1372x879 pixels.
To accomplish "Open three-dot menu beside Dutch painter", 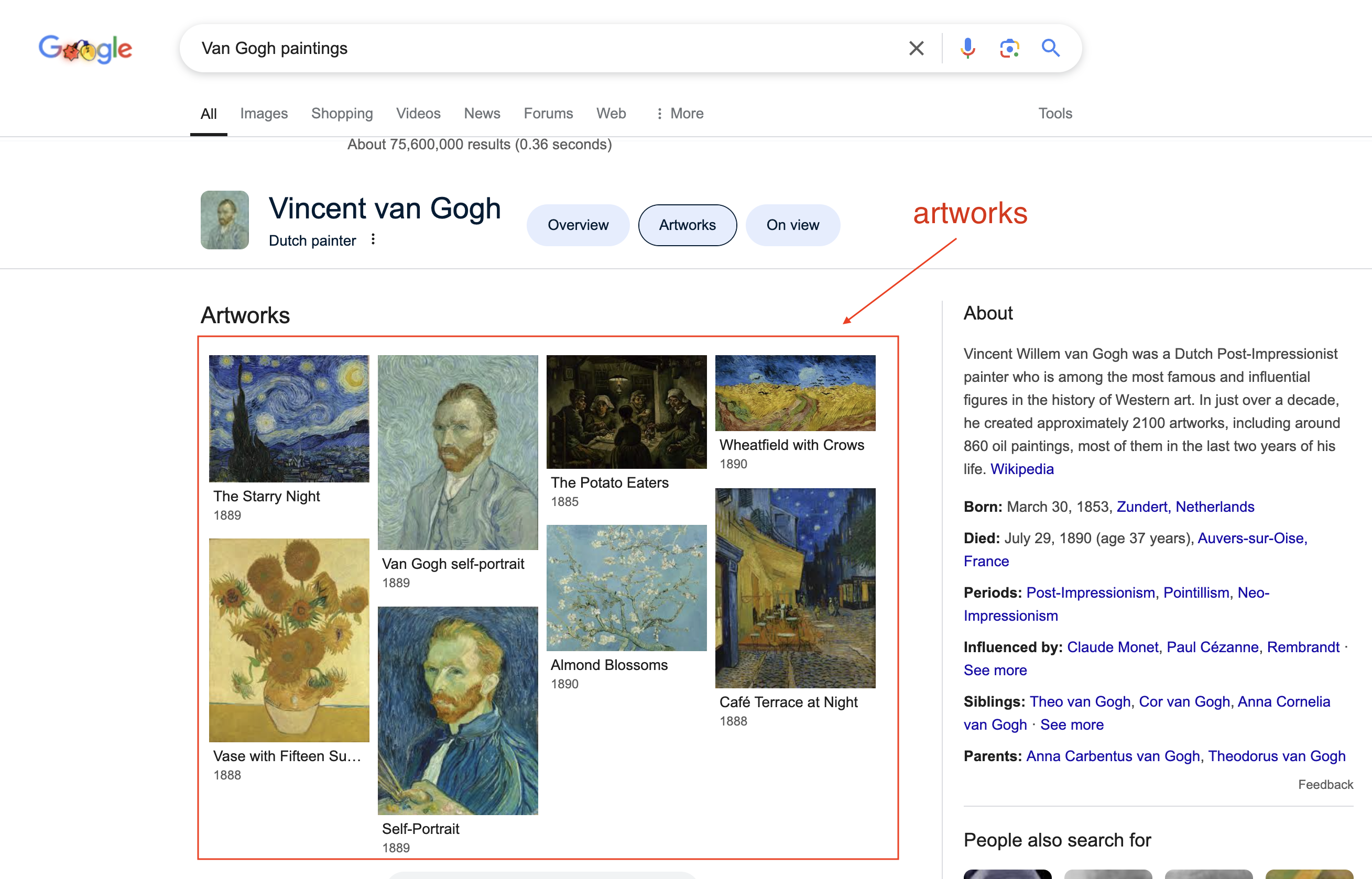I will pyautogui.click(x=373, y=239).
